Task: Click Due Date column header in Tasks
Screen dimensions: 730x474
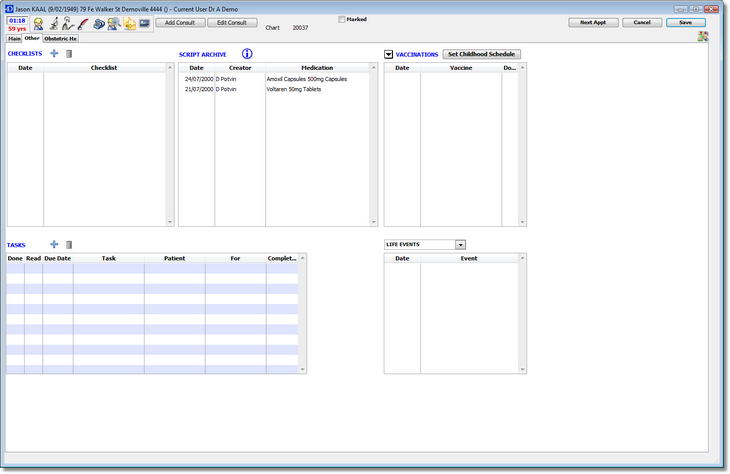Action: click(58, 258)
